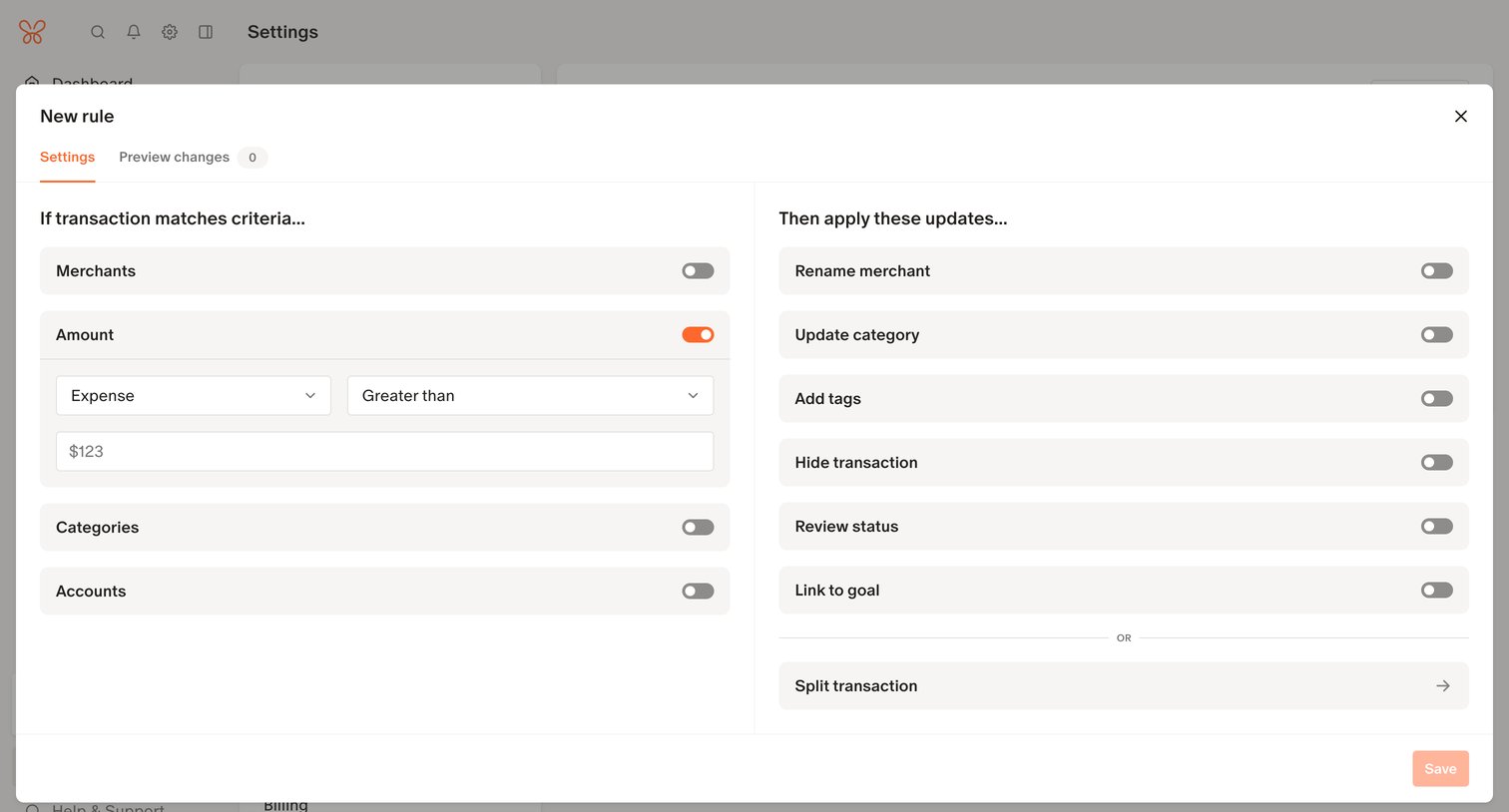Screen dimensions: 1509x812
Task: Click the "New rule" dialog title
Action: pos(77,117)
